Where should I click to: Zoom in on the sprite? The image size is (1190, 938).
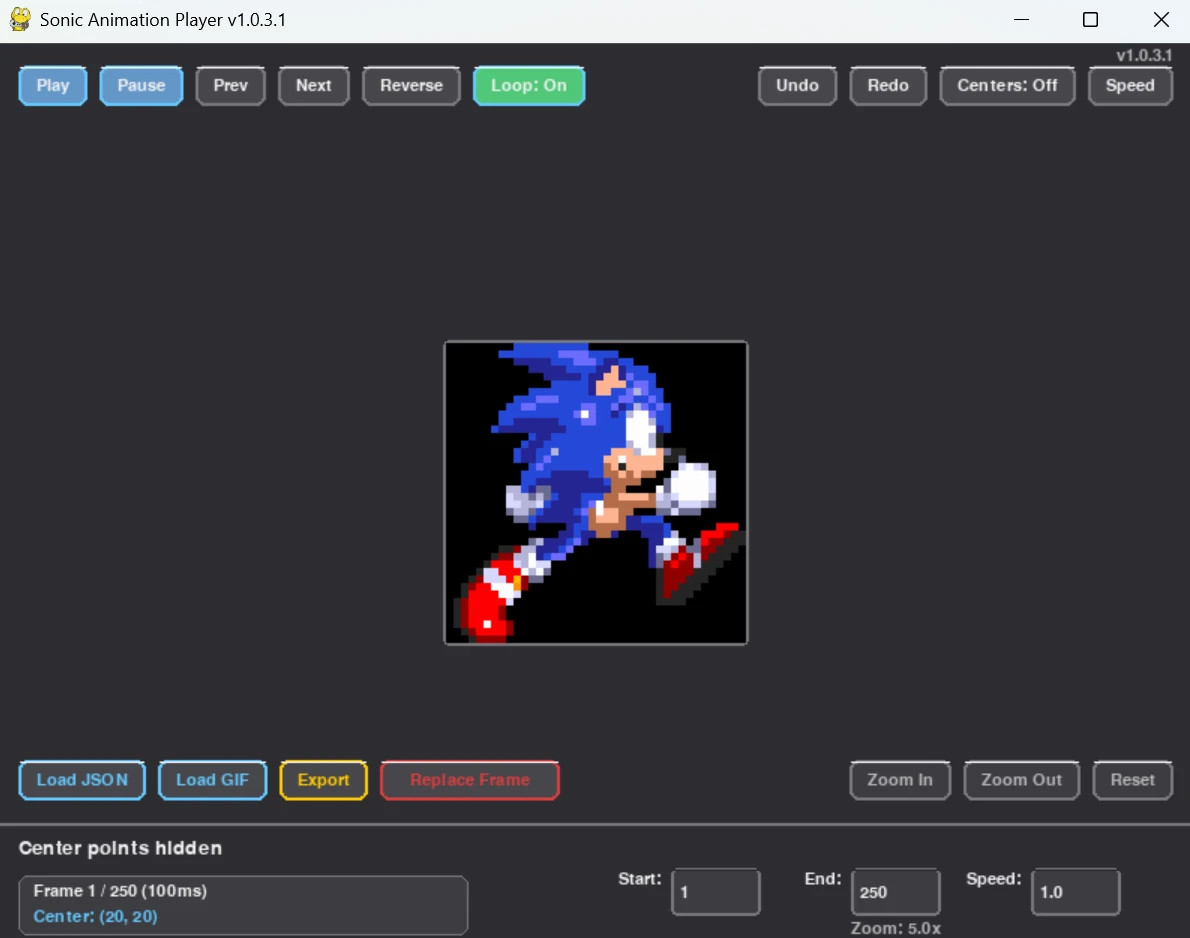(x=900, y=780)
